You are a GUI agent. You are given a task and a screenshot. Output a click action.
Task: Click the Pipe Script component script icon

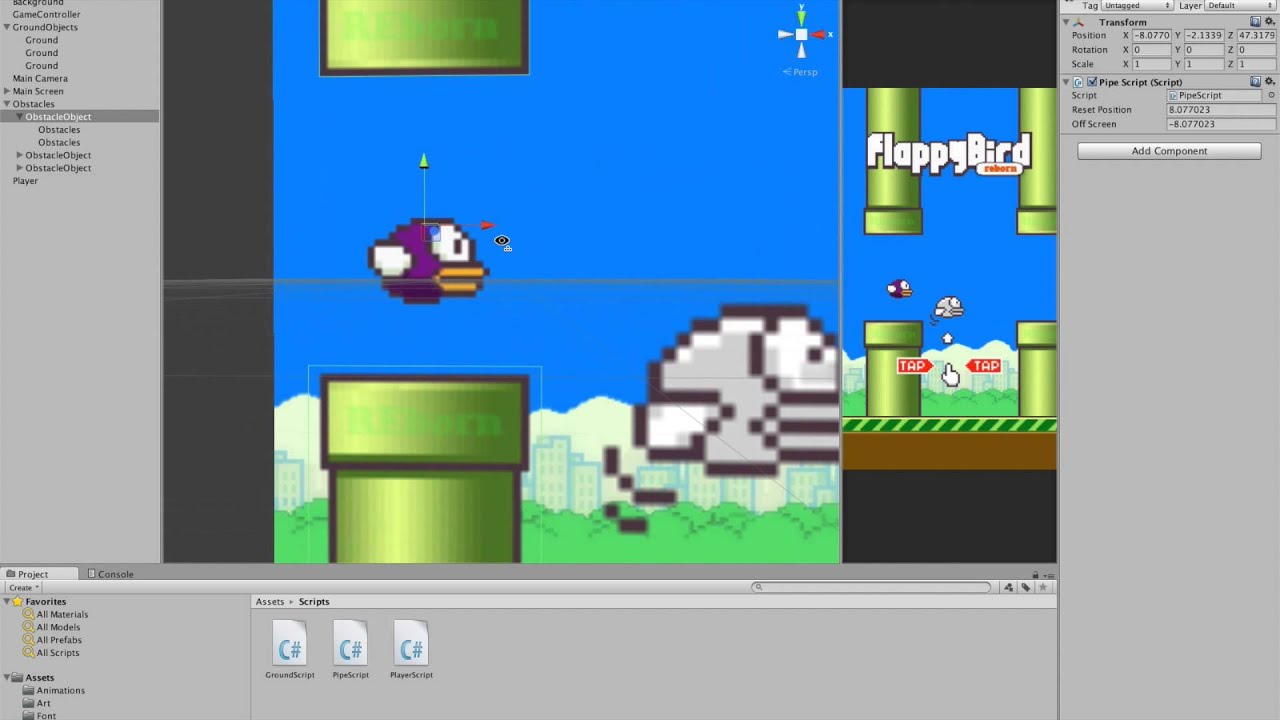tap(1079, 82)
